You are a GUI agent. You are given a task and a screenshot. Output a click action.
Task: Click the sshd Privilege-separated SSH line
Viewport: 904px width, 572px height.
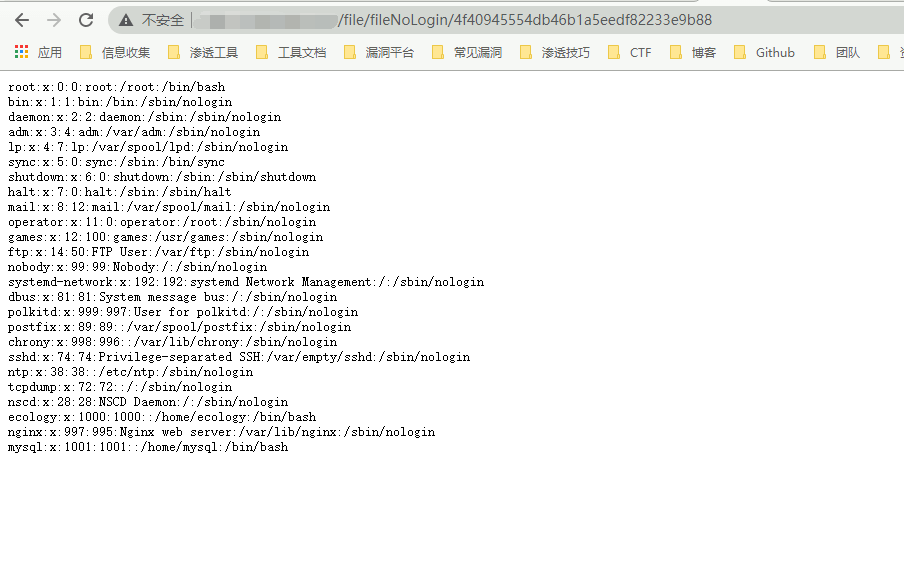point(238,357)
